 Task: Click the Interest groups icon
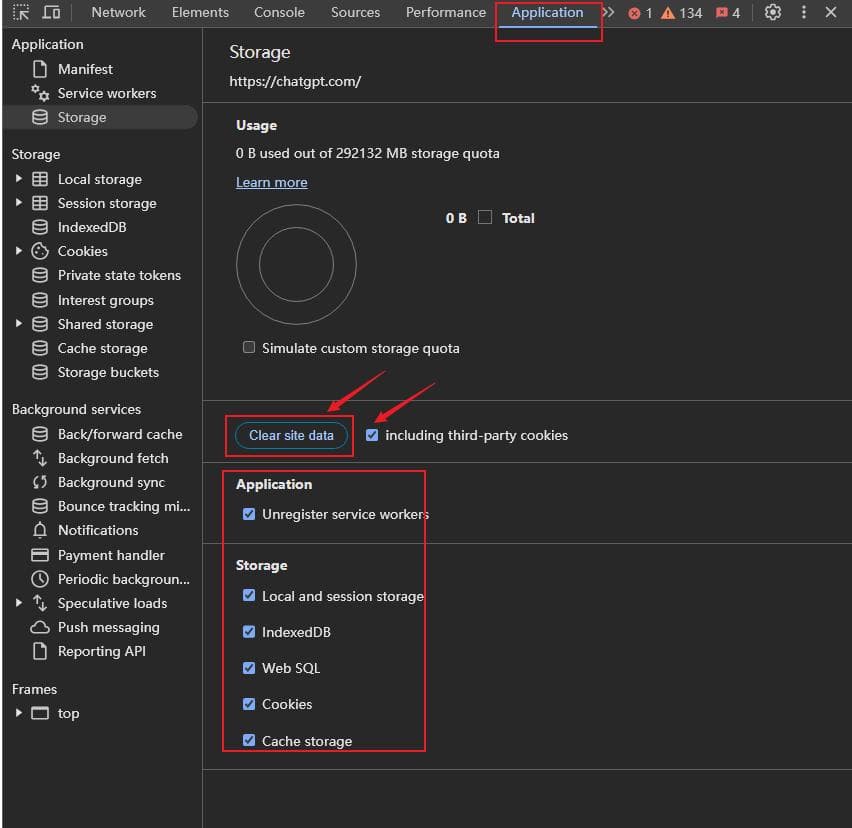point(40,300)
